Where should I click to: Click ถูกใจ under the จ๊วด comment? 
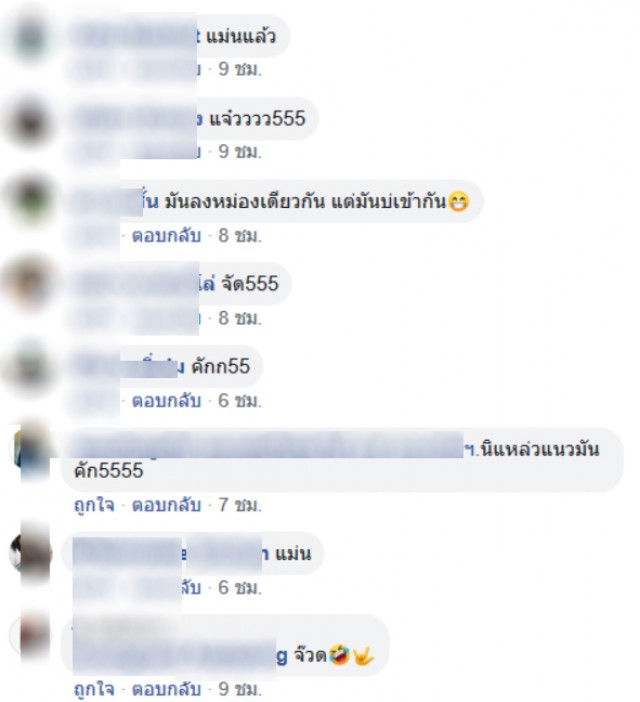click(94, 690)
